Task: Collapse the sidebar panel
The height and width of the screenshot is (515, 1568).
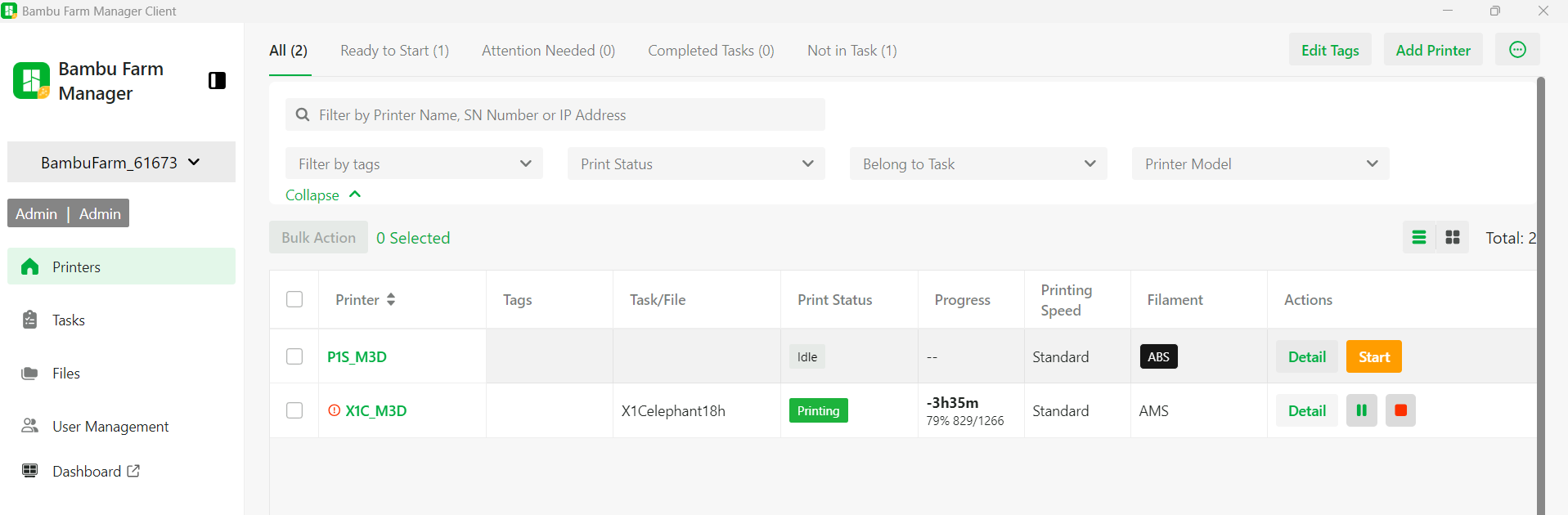Action: [217, 80]
